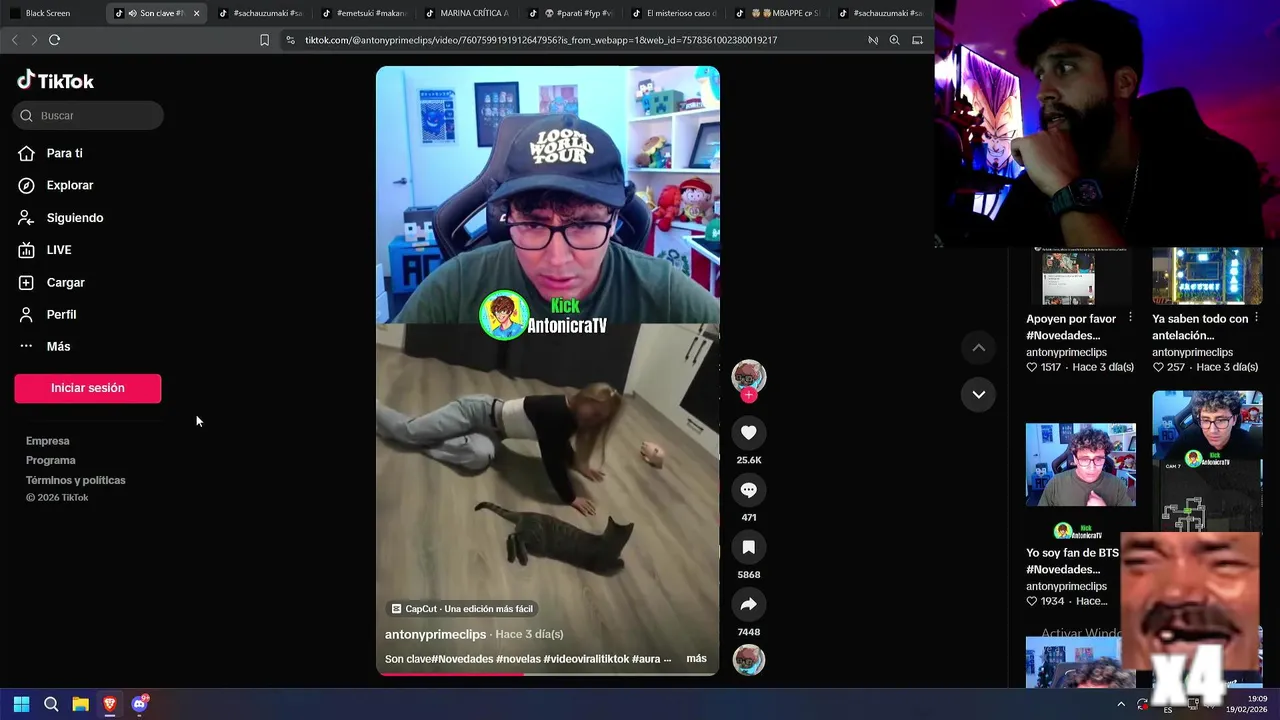Go to the next video with the down arrow

[x=979, y=394]
